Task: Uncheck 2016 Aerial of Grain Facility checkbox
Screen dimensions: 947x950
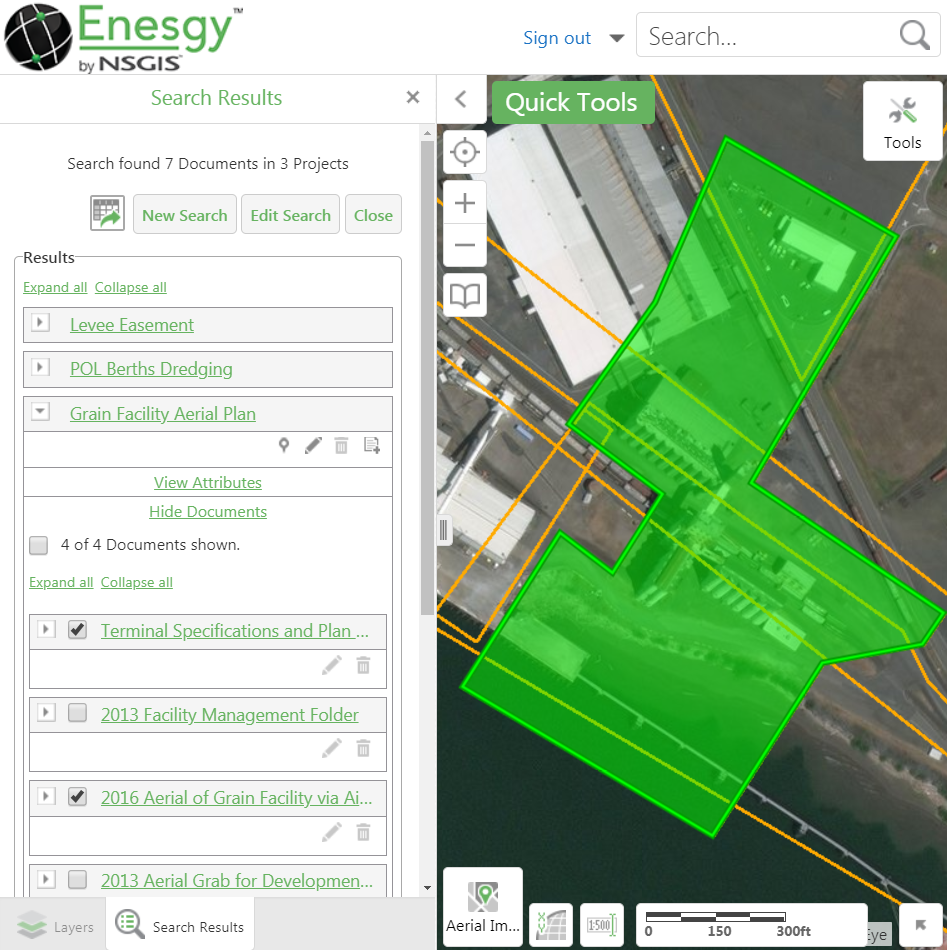Action: 78,796
